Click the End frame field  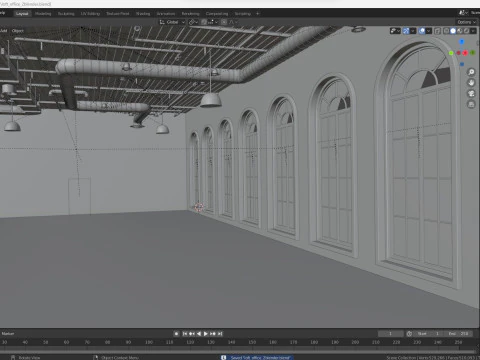pos(459,333)
